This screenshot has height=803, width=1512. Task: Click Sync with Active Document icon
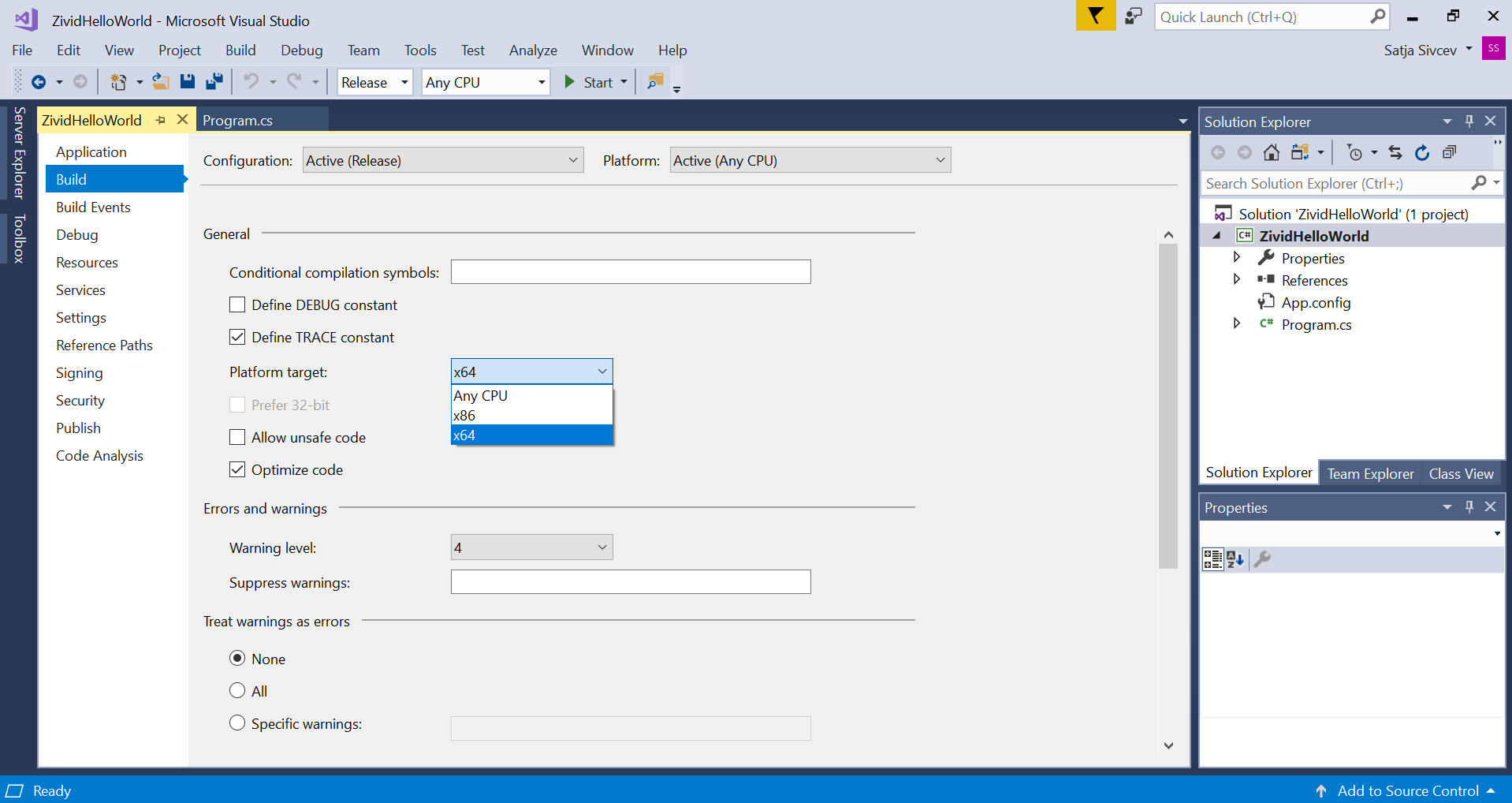(x=1395, y=152)
